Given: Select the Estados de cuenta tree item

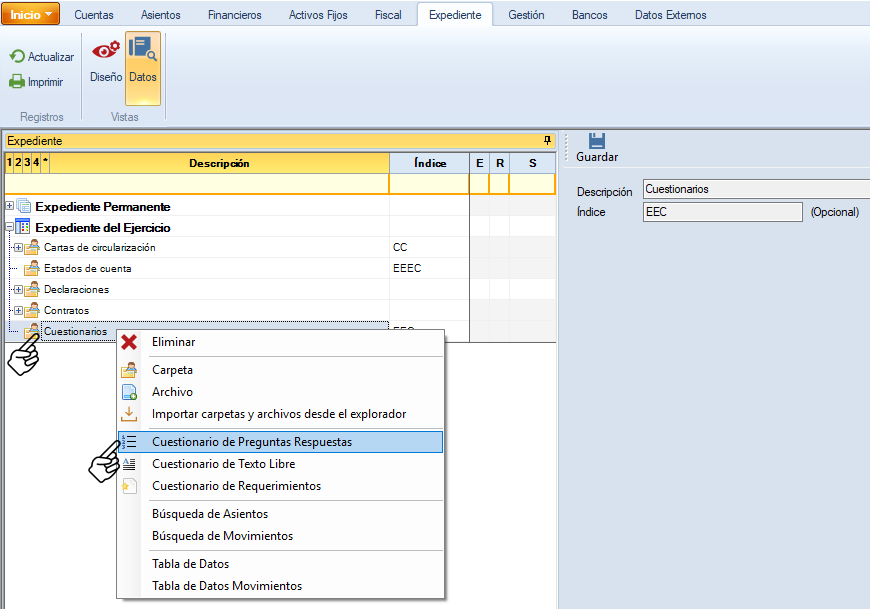Looking at the screenshot, I should 87,268.
